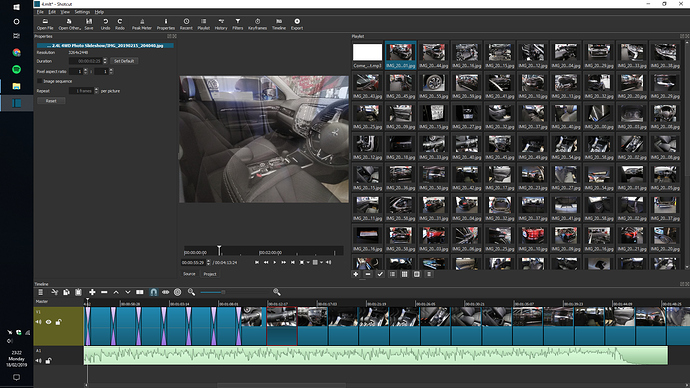Image resolution: width=690 pixels, height=388 pixels.
Task: Lock the V1 video track
Action: click(58, 322)
